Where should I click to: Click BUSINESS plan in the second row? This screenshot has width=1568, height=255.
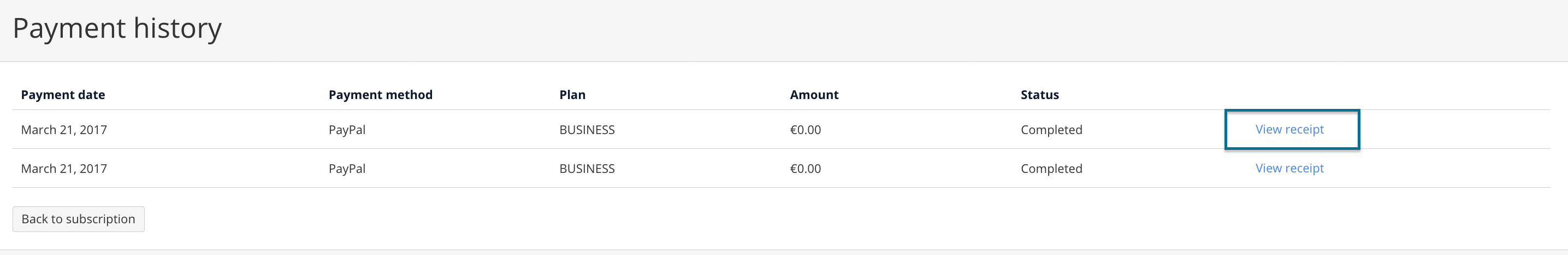click(587, 169)
